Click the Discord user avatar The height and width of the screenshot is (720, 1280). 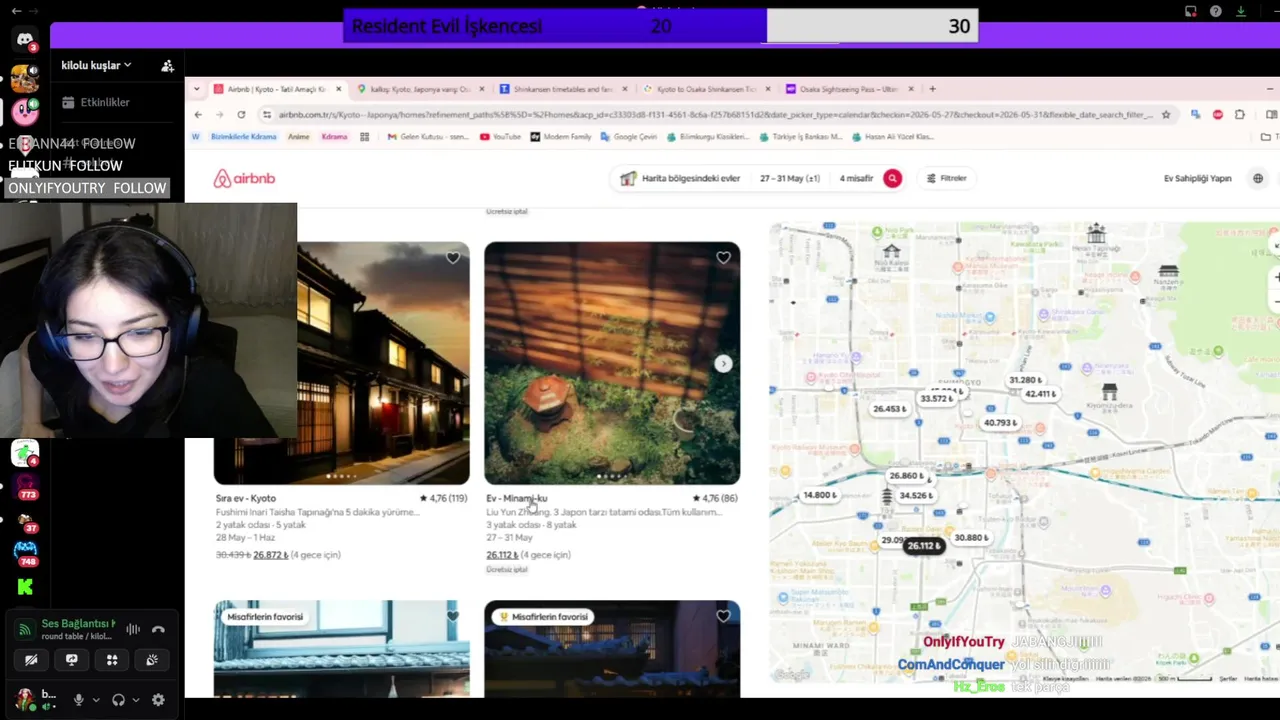[25, 699]
